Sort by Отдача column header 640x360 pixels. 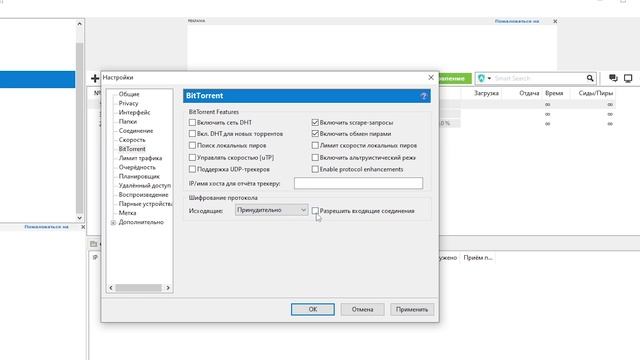529,93
